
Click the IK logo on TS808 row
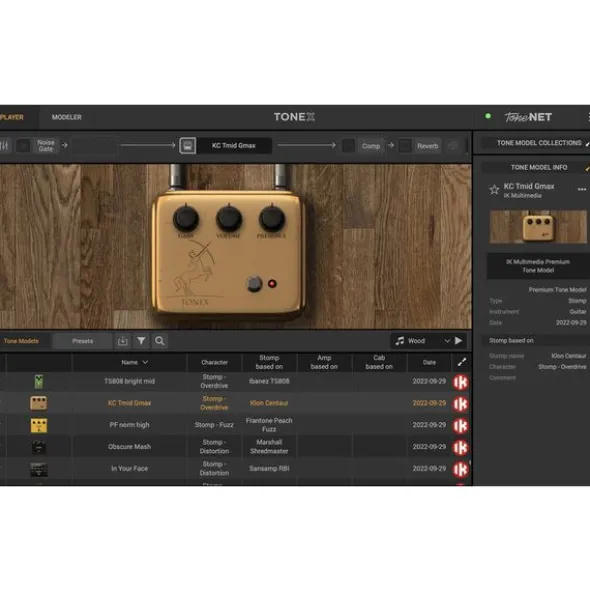(x=461, y=382)
